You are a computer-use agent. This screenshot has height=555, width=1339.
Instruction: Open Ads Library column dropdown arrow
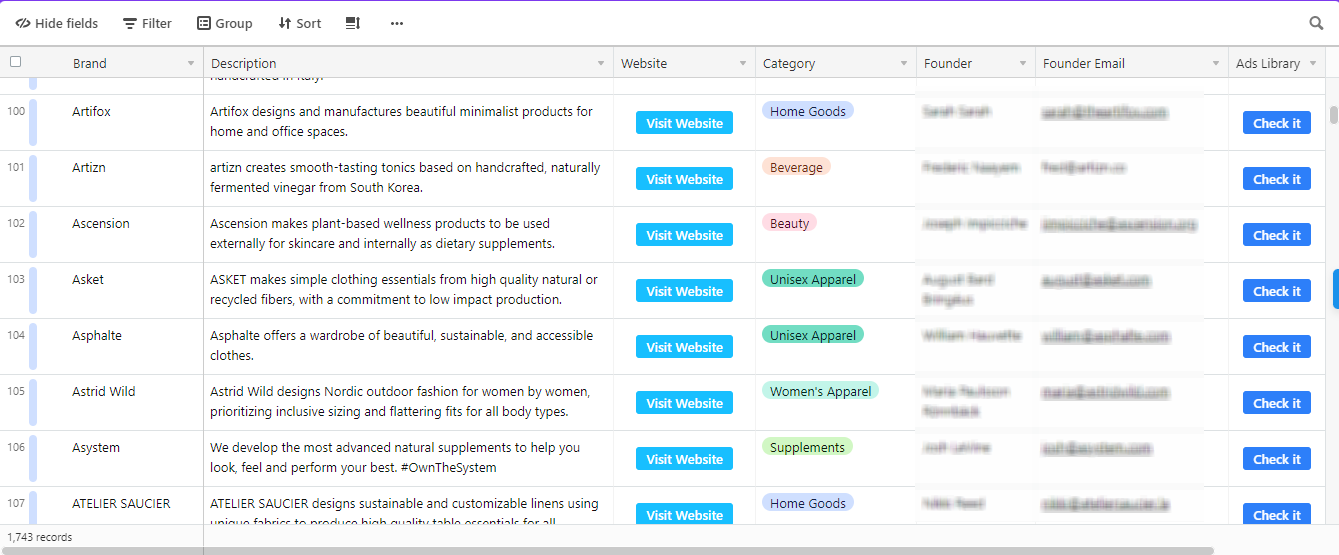[1311, 63]
